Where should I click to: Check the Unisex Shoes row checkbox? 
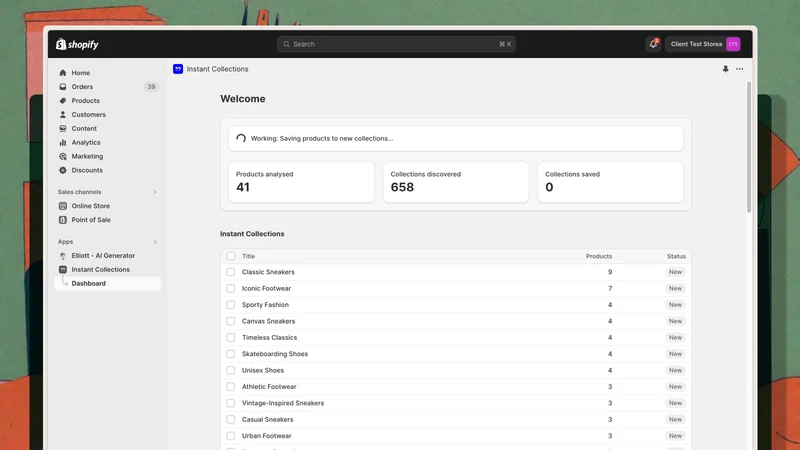231,370
